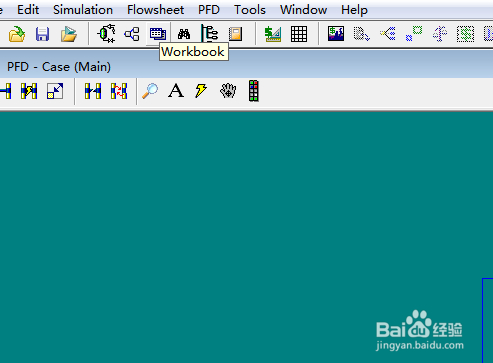Click the basis environment flask icon
The width and height of the screenshot is (493, 363).
107,34
